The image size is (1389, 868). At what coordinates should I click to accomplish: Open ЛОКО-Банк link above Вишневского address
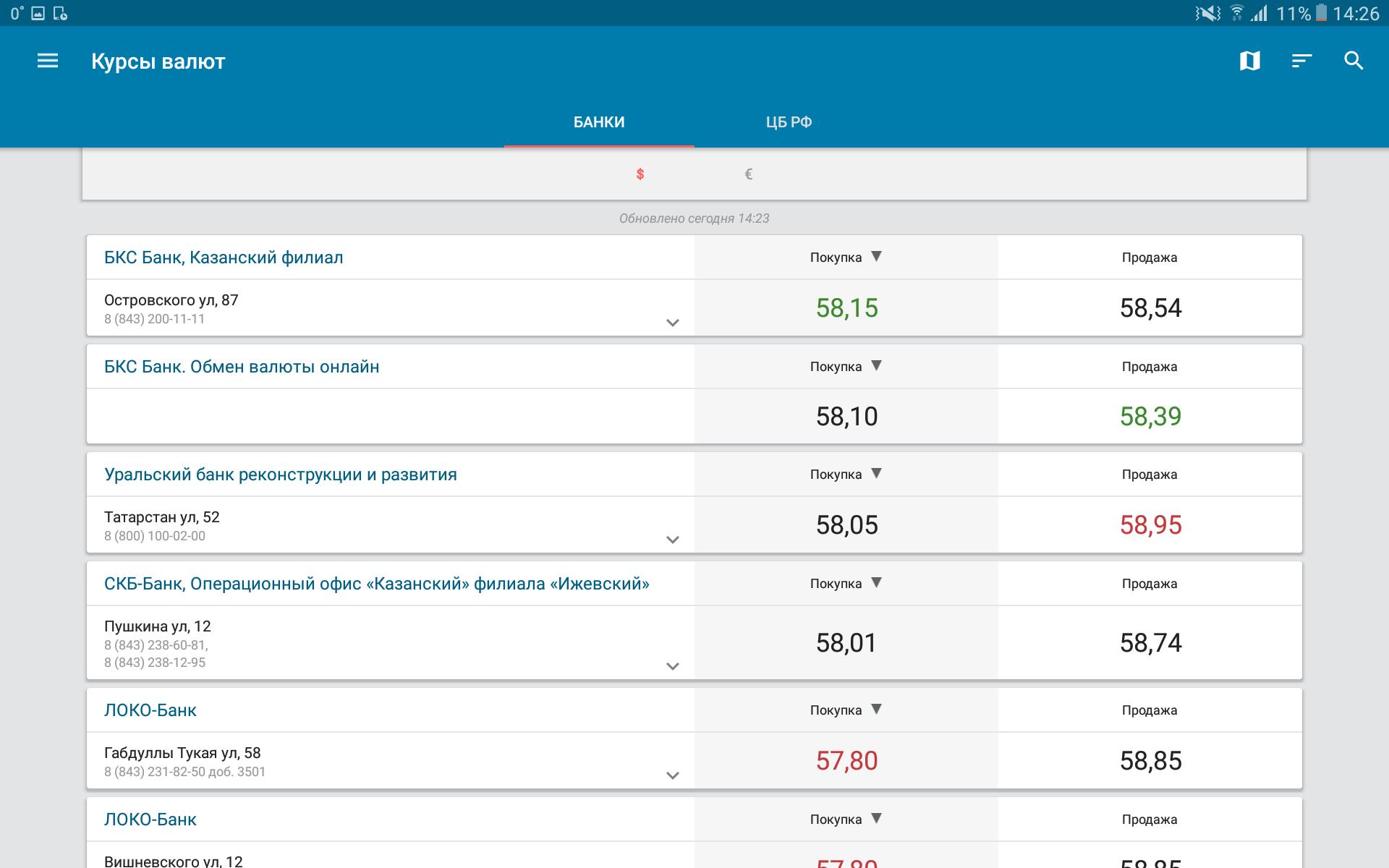(150, 820)
